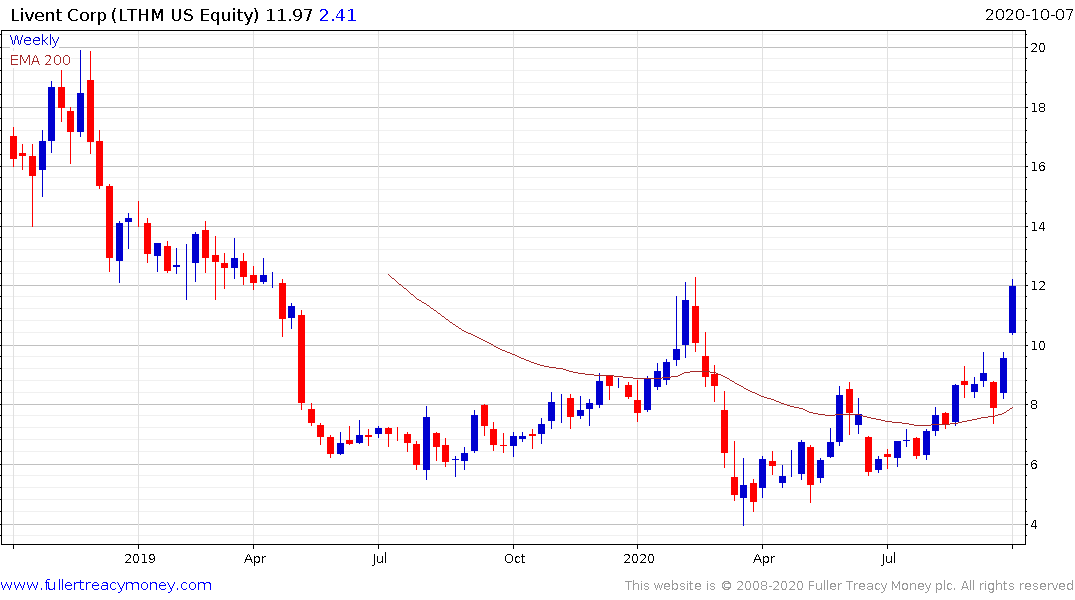Click the x-axis label '2019'
The height and width of the screenshot is (600, 1075).
140,559
